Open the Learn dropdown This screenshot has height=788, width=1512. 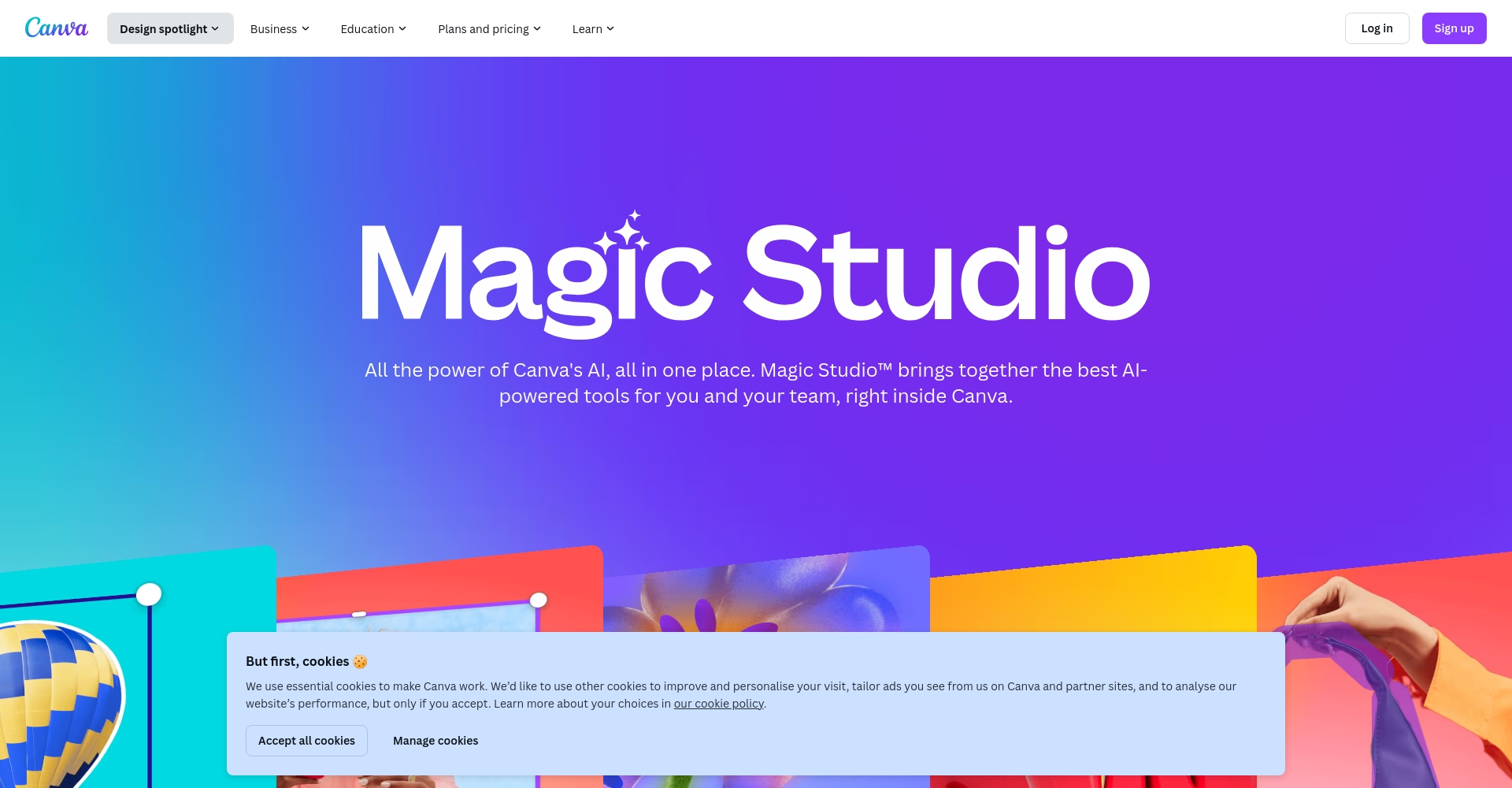593,28
